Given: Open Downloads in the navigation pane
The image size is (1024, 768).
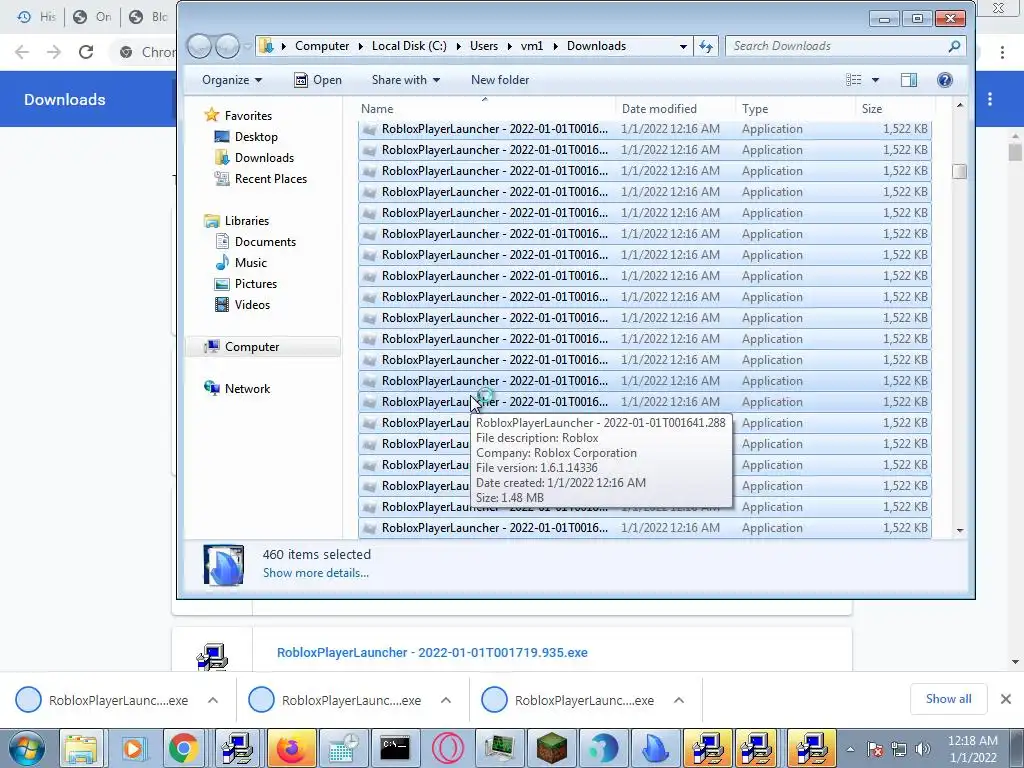Looking at the screenshot, I should click(x=264, y=157).
